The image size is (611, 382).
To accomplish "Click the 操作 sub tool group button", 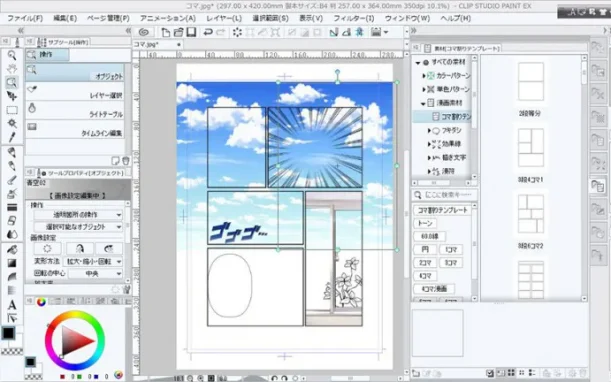I will point(47,55).
